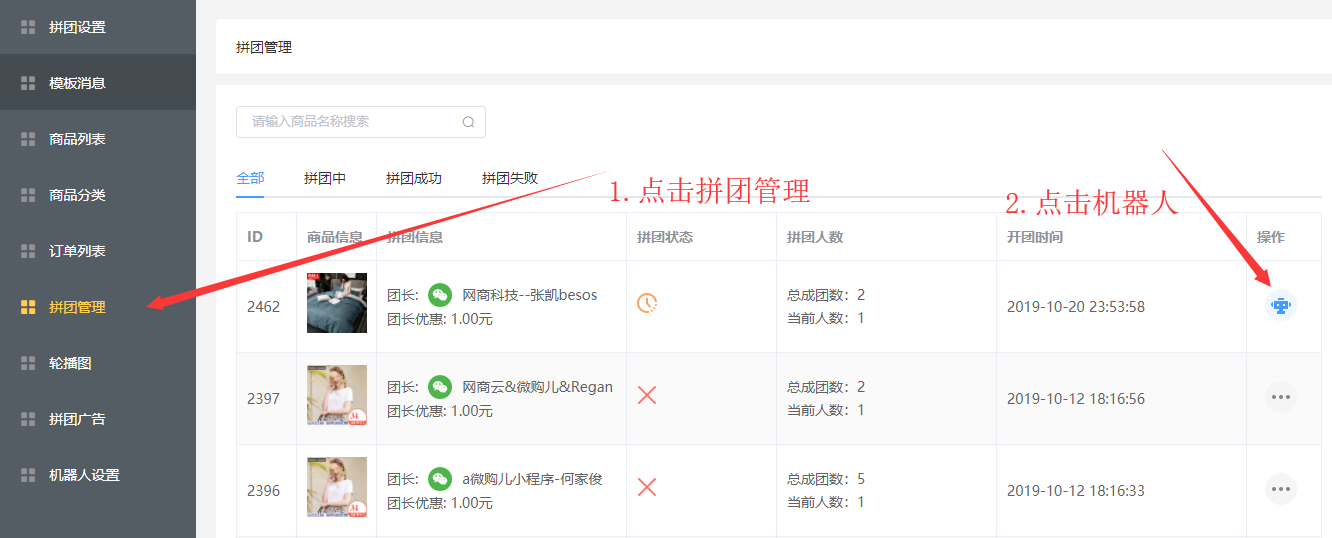Click time 2019-10-12 18:16:56
1332x538 pixels.
1076,399
